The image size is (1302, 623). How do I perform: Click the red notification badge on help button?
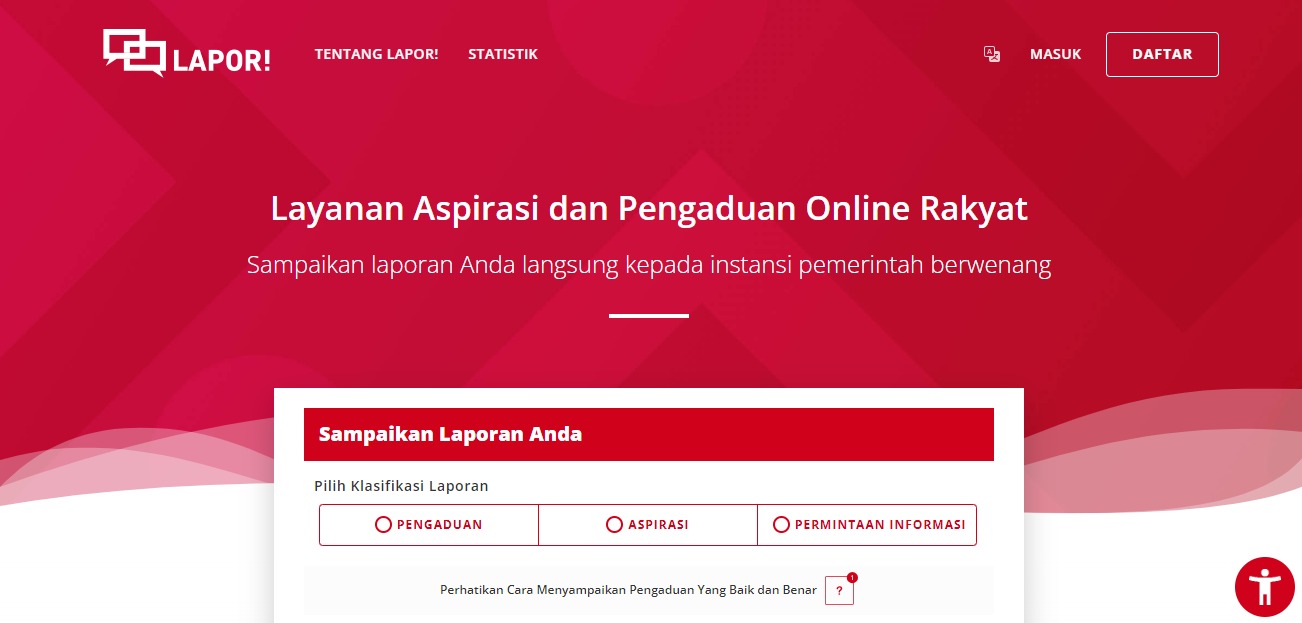pyautogui.click(x=852, y=577)
